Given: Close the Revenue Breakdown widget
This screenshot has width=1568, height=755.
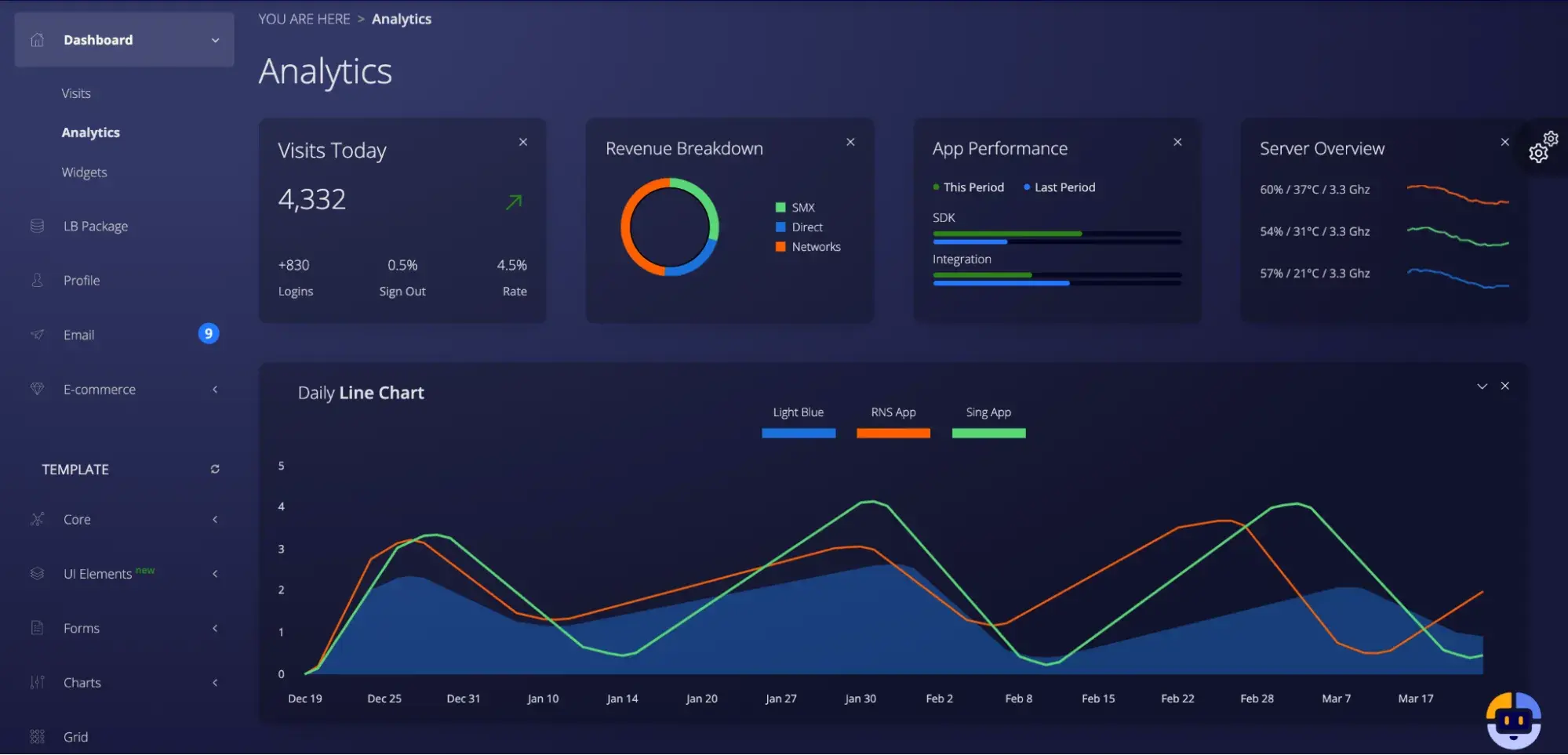Looking at the screenshot, I should click(850, 142).
